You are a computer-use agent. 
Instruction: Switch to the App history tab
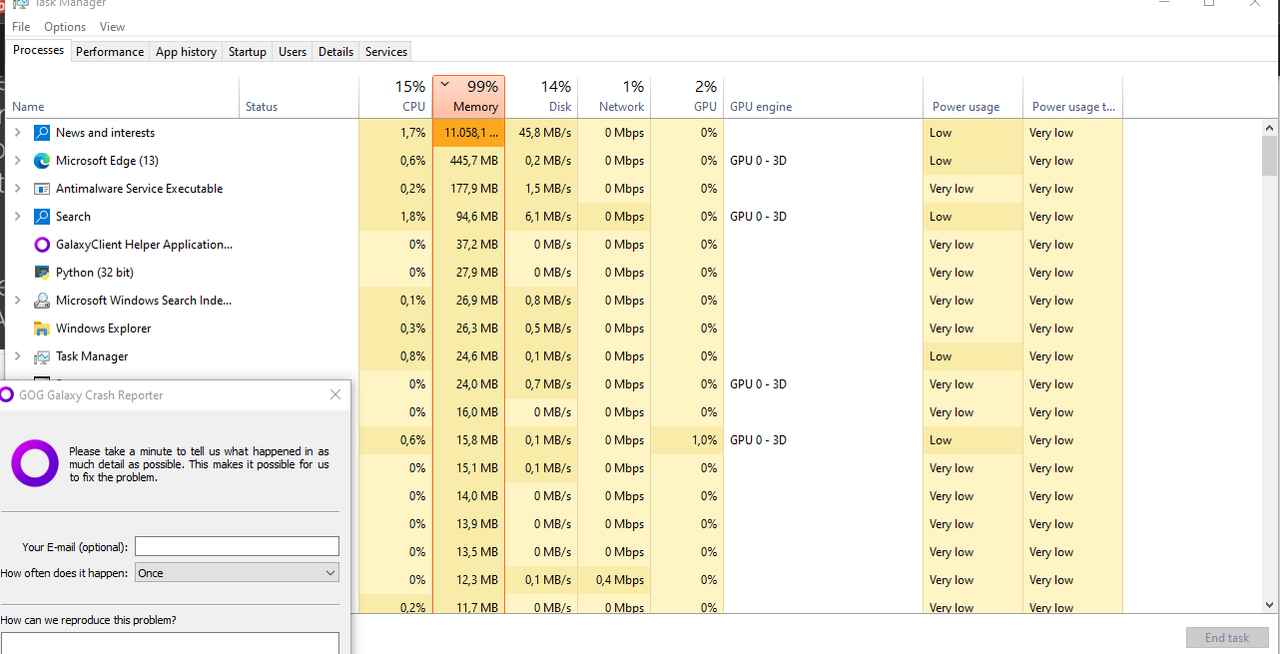coord(186,52)
